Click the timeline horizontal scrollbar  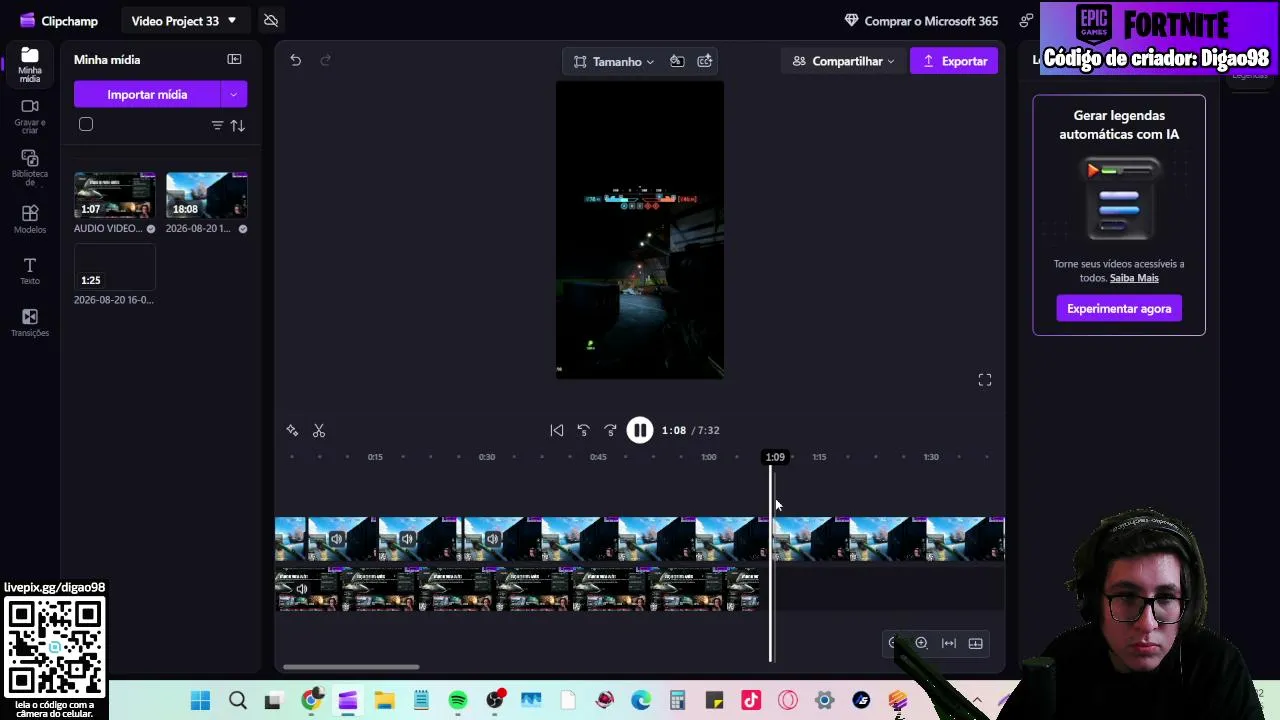(351, 667)
